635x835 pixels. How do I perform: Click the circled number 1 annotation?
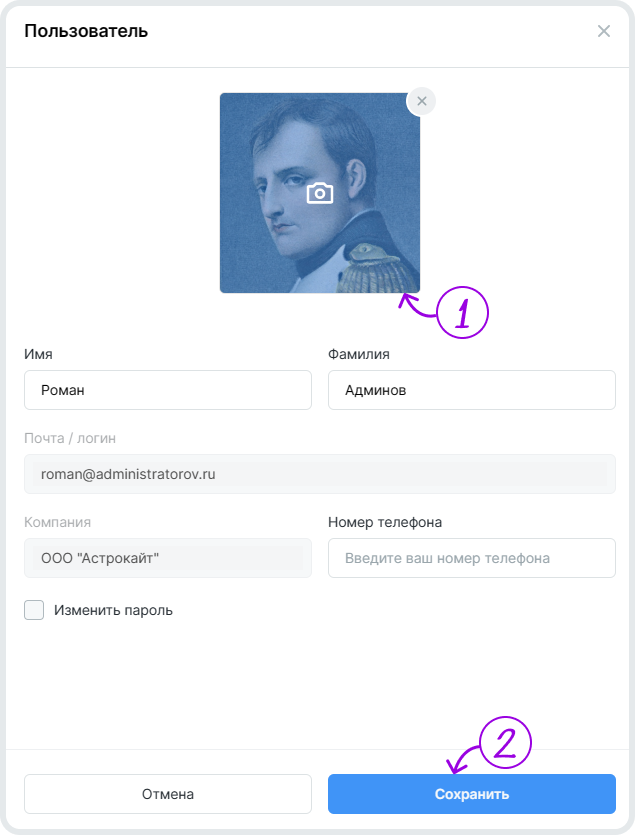461,313
